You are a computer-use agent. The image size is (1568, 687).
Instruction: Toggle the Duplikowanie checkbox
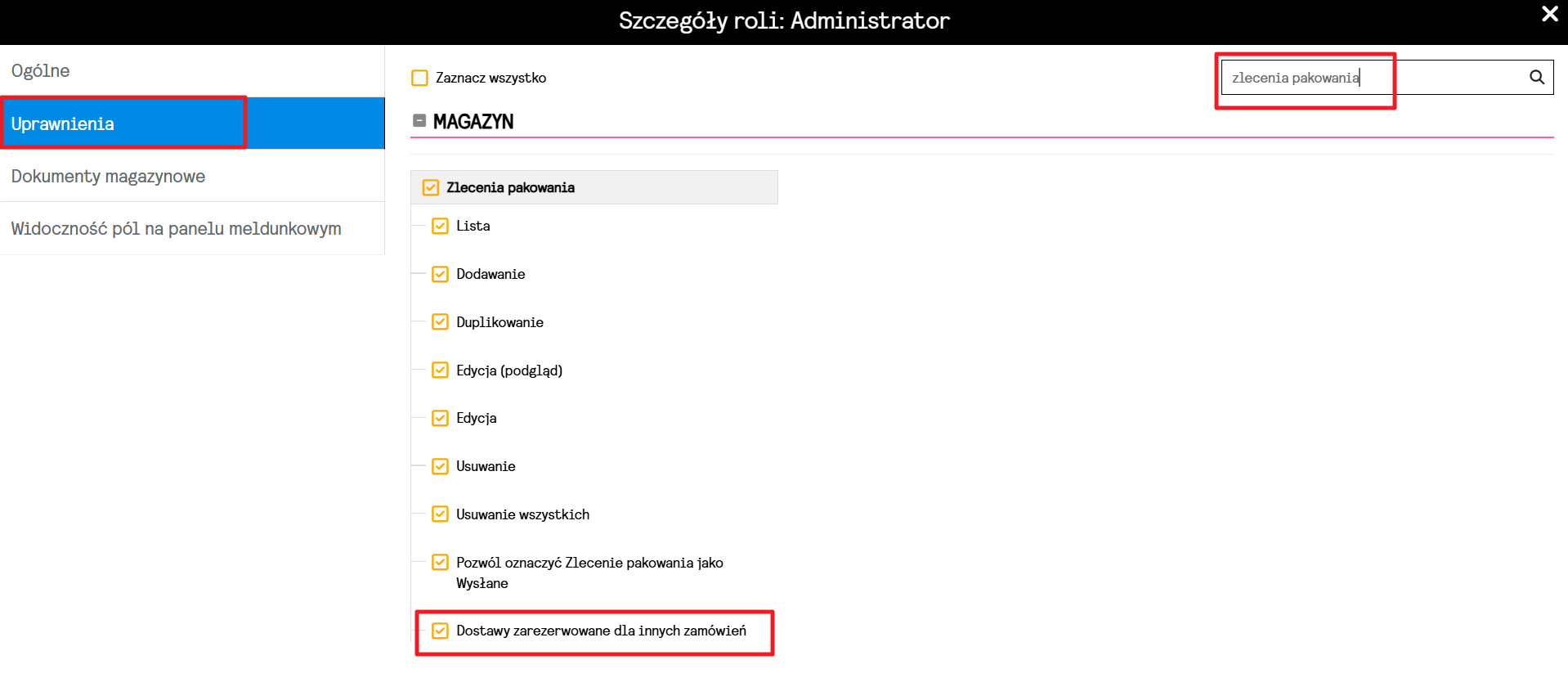(440, 322)
